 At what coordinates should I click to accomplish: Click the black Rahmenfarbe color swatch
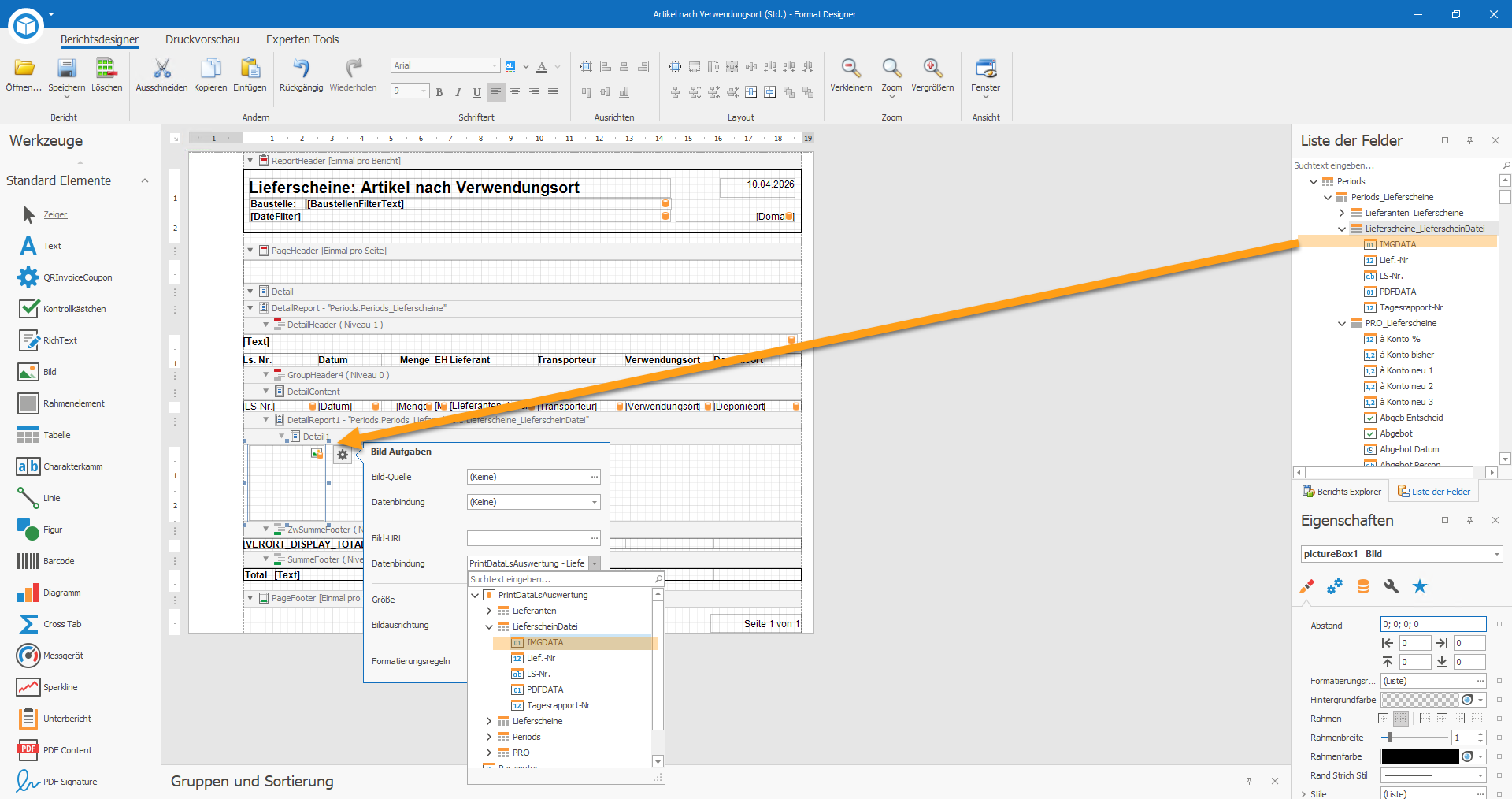click(x=1421, y=756)
